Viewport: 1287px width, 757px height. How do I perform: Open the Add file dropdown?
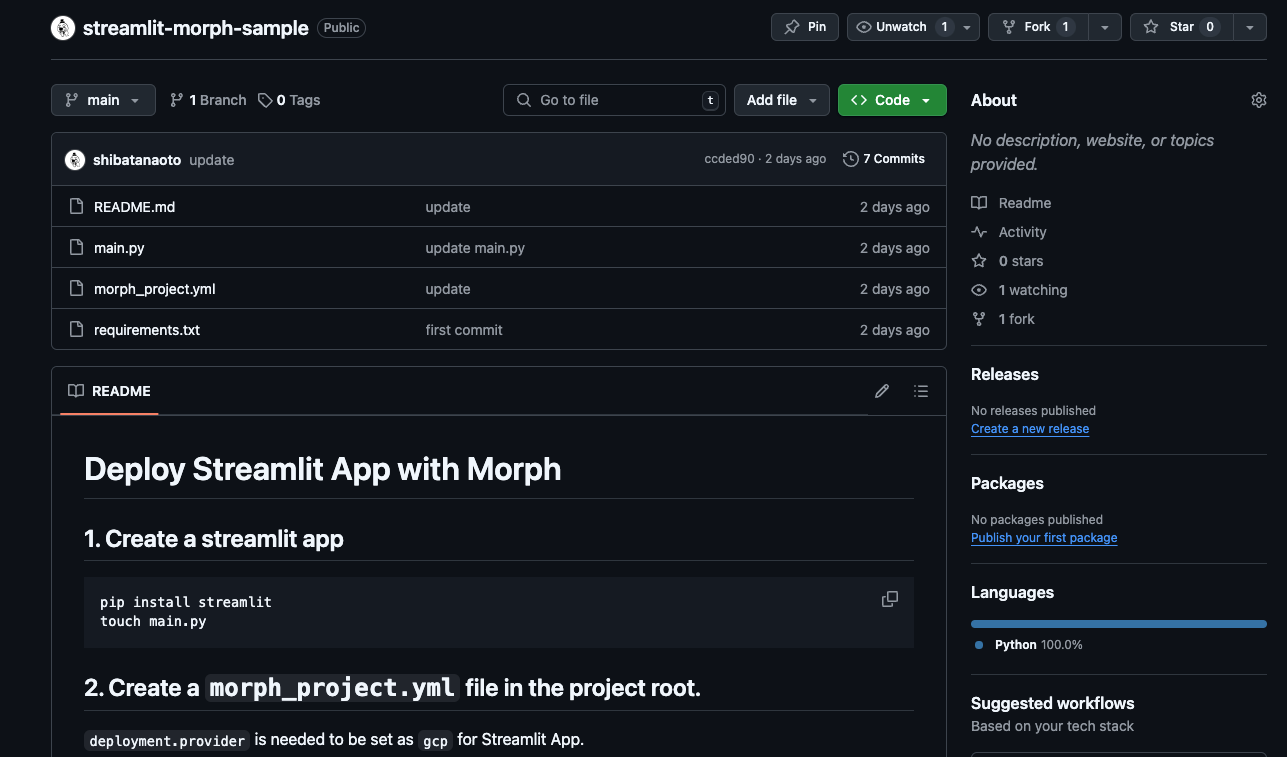point(782,100)
